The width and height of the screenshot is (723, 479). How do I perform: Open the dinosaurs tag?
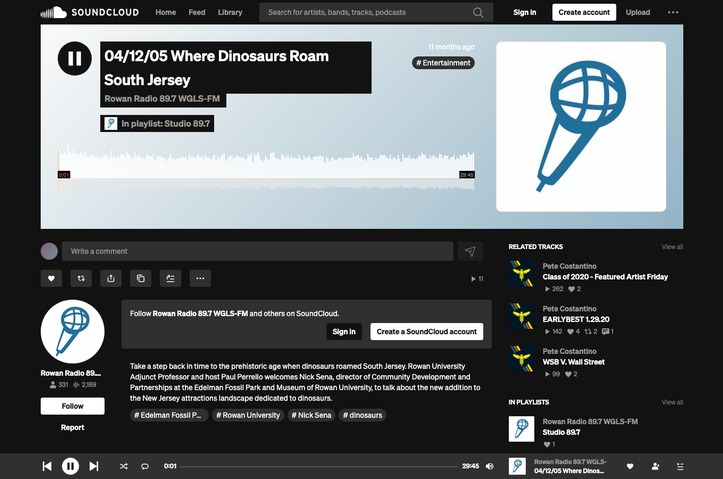click(x=363, y=415)
